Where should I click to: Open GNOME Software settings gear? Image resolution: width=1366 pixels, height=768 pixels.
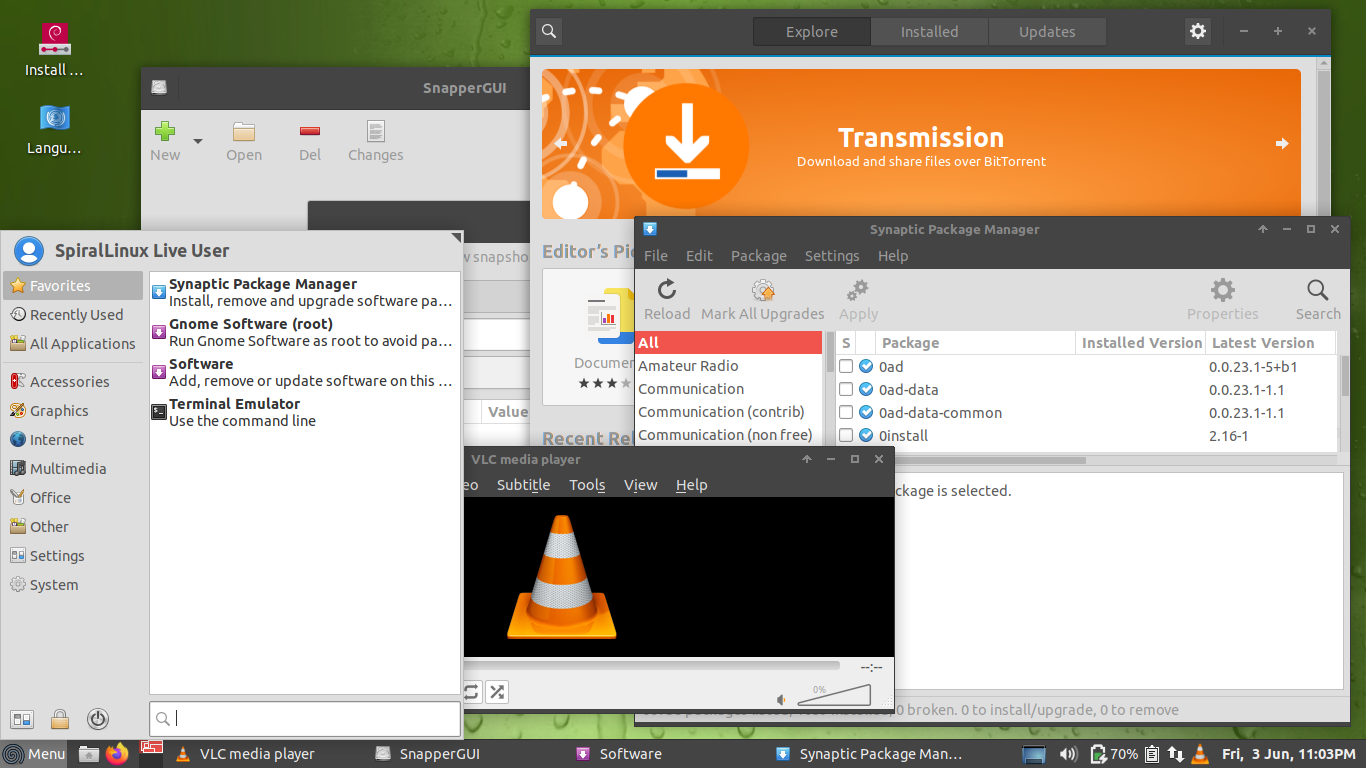(1197, 31)
